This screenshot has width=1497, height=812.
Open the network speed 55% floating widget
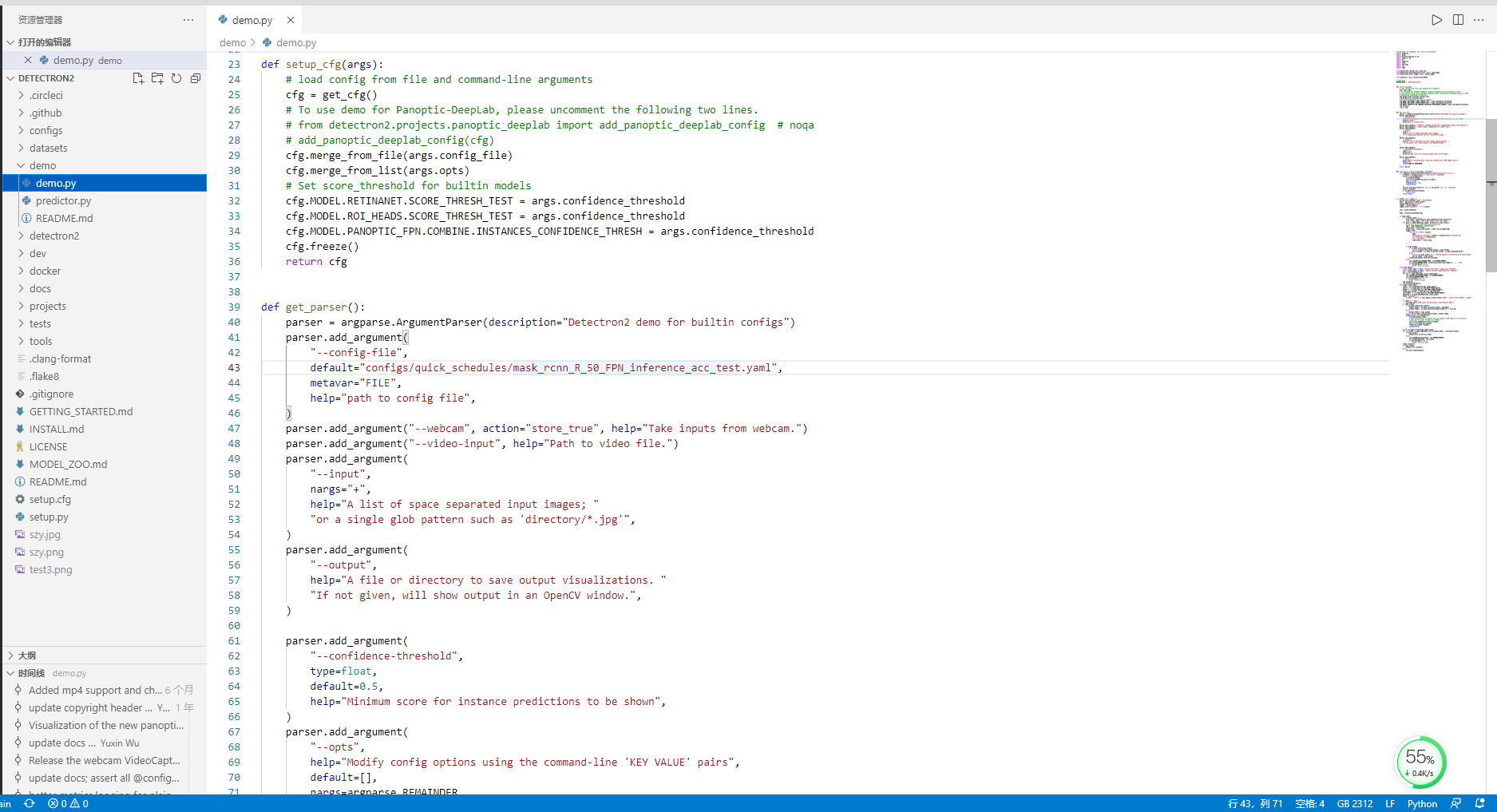pos(1420,762)
